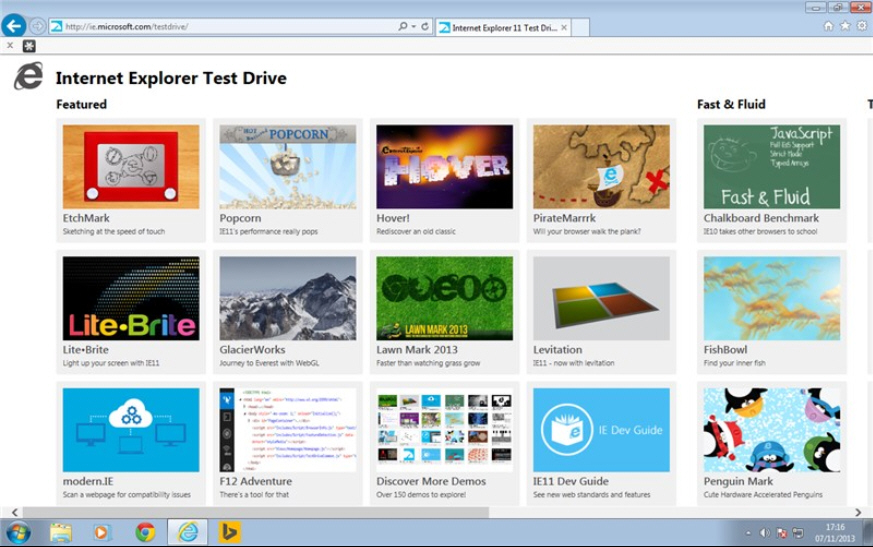Click the Home icon
The height and width of the screenshot is (547, 873).
click(828, 26)
